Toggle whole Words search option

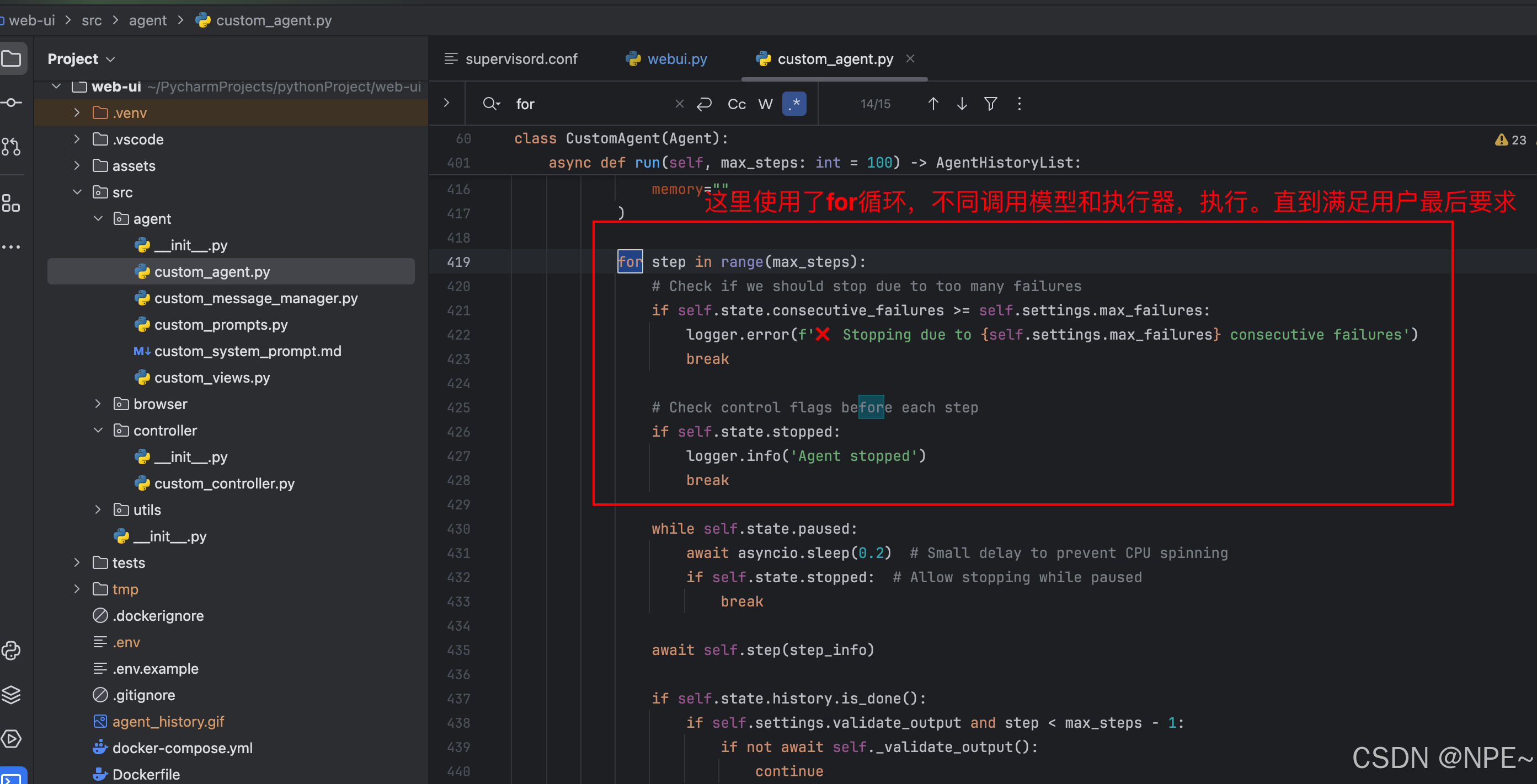(766, 104)
